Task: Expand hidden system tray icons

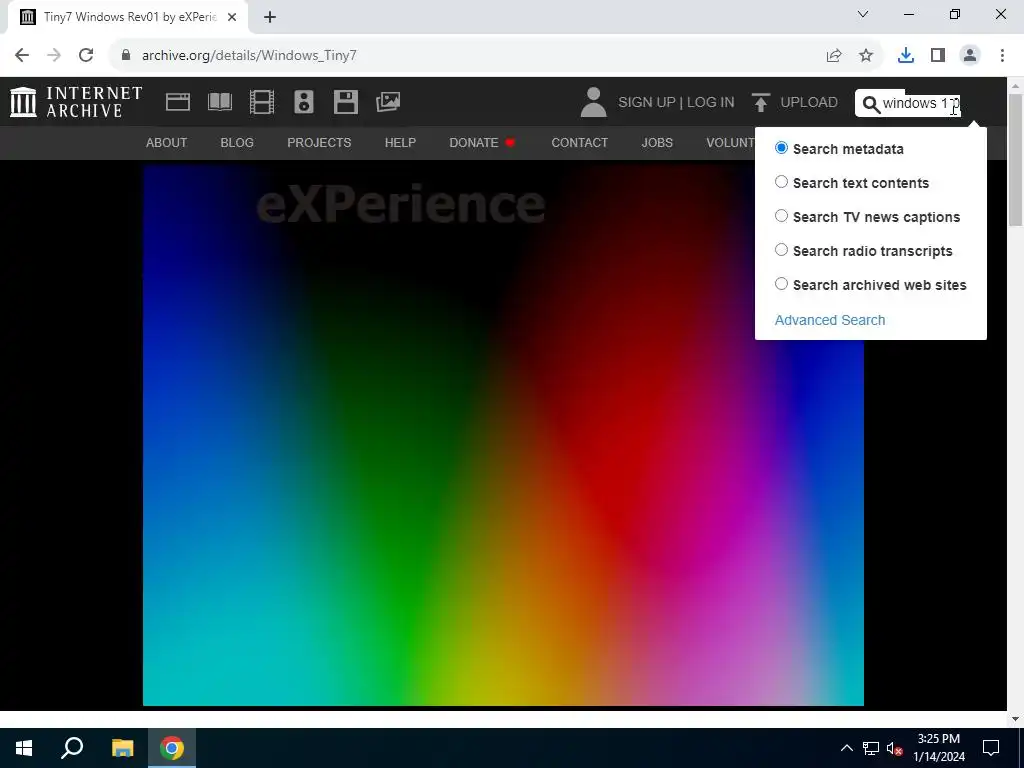Action: coord(846,748)
